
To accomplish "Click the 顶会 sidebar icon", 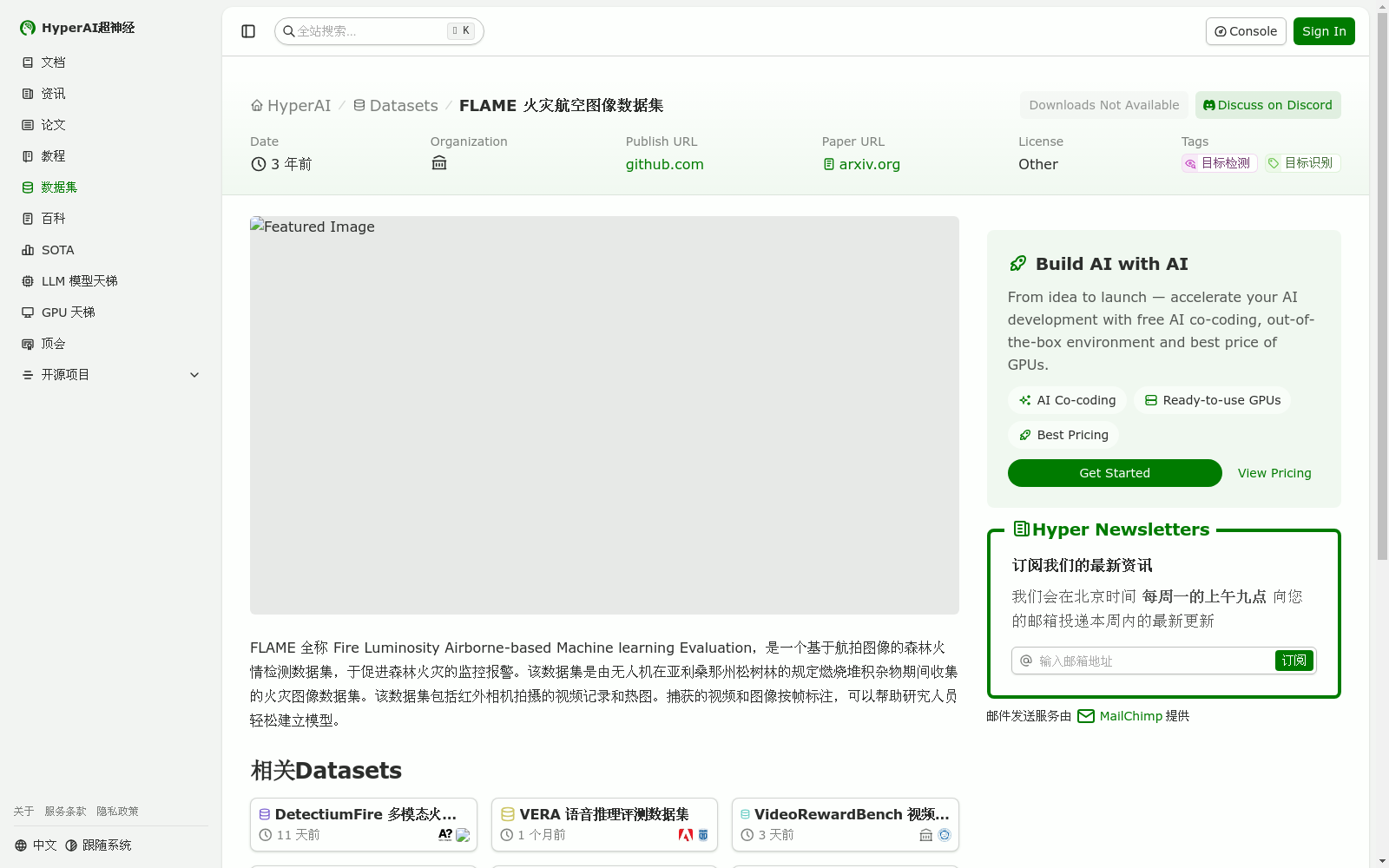I will 28,344.
